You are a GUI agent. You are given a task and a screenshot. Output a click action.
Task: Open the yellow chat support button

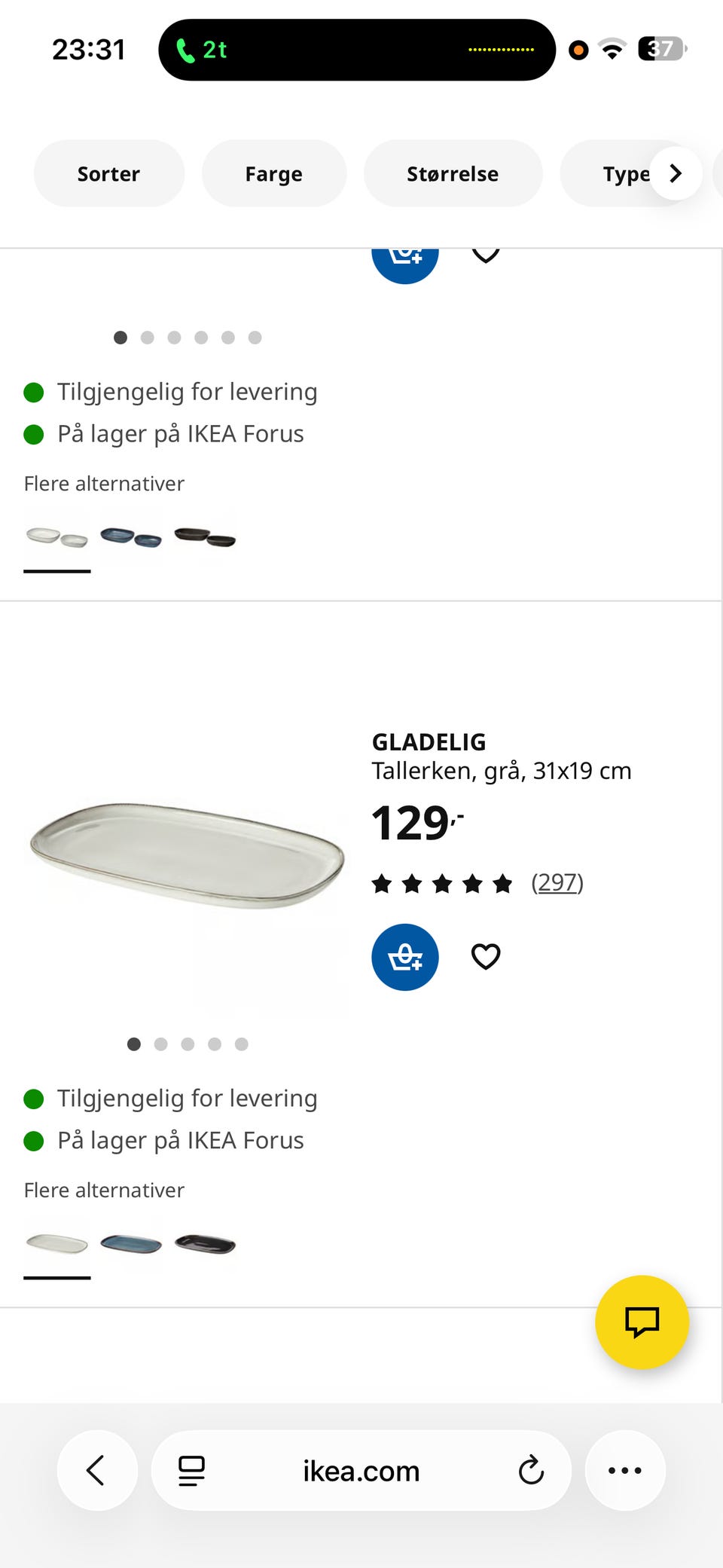pyautogui.click(x=642, y=1322)
